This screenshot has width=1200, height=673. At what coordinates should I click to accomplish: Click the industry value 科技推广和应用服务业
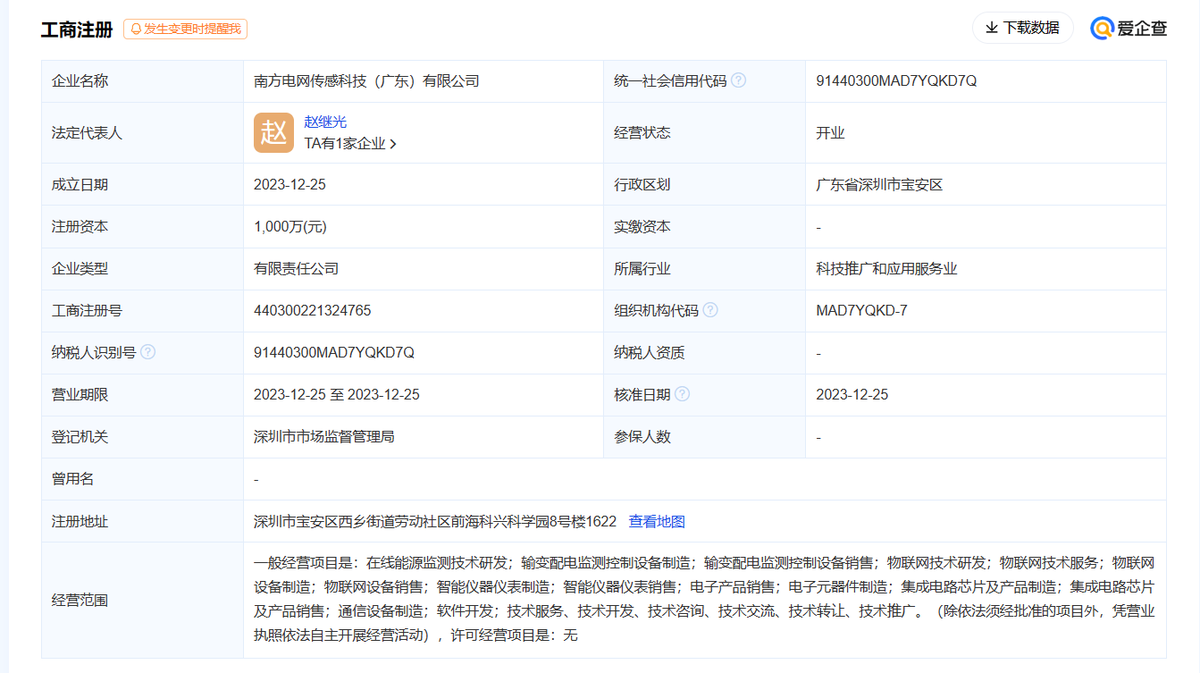pos(887,269)
